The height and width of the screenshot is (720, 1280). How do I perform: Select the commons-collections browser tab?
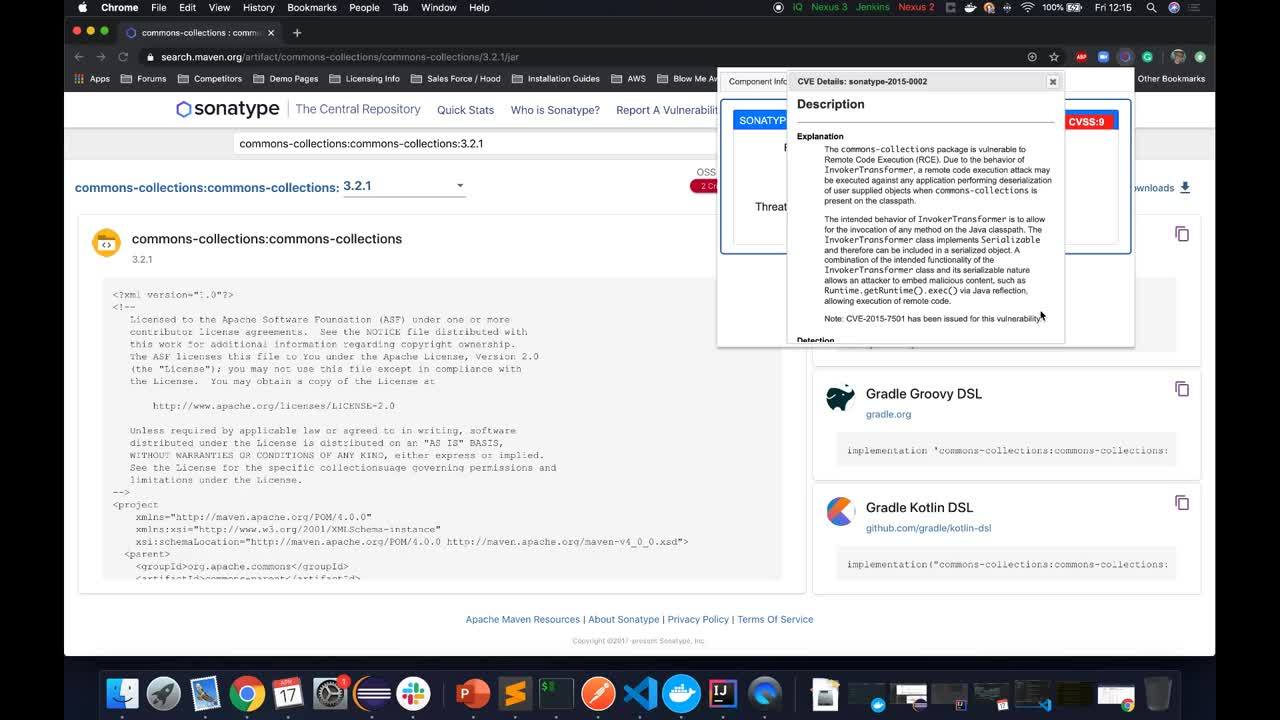click(200, 33)
